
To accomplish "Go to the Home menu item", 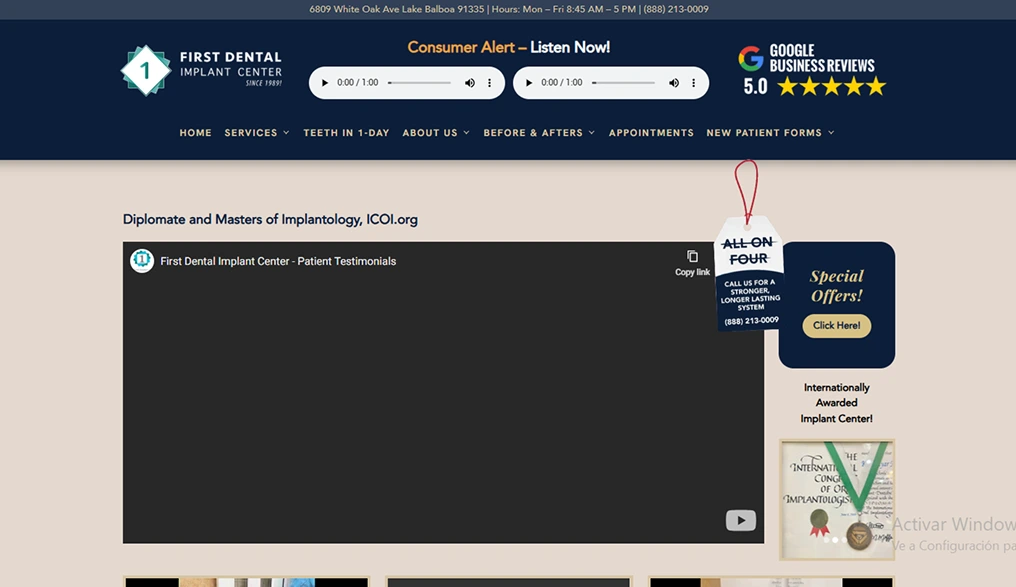I will (x=195, y=133).
